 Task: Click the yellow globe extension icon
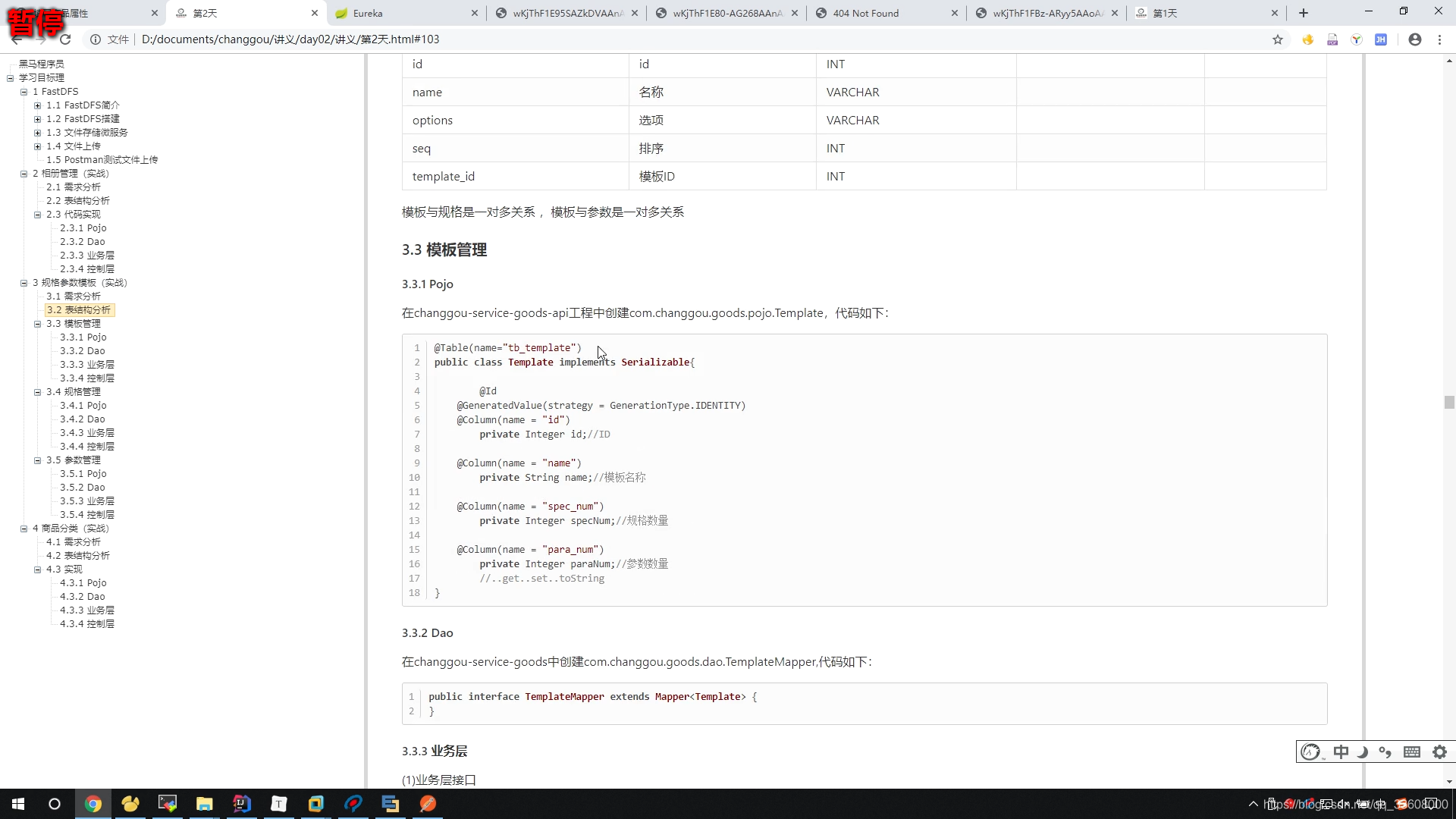tap(1308, 39)
